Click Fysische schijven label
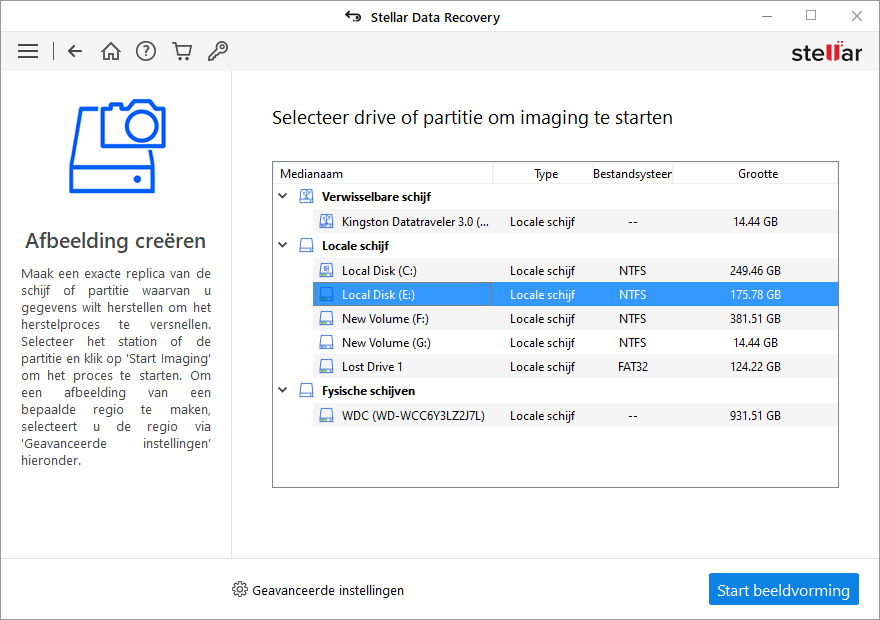The height and width of the screenshot is (620, 880). pyautogui.click(x=368, y=391)
